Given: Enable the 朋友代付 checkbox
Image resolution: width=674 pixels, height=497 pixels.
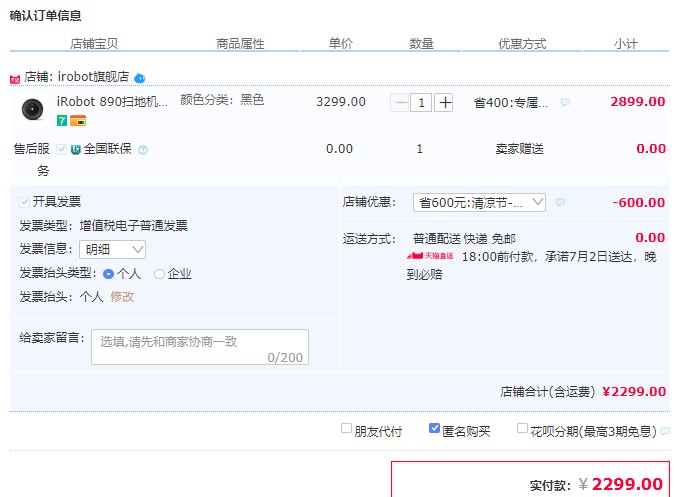Looking at the screenshot, I should [346, 428].
